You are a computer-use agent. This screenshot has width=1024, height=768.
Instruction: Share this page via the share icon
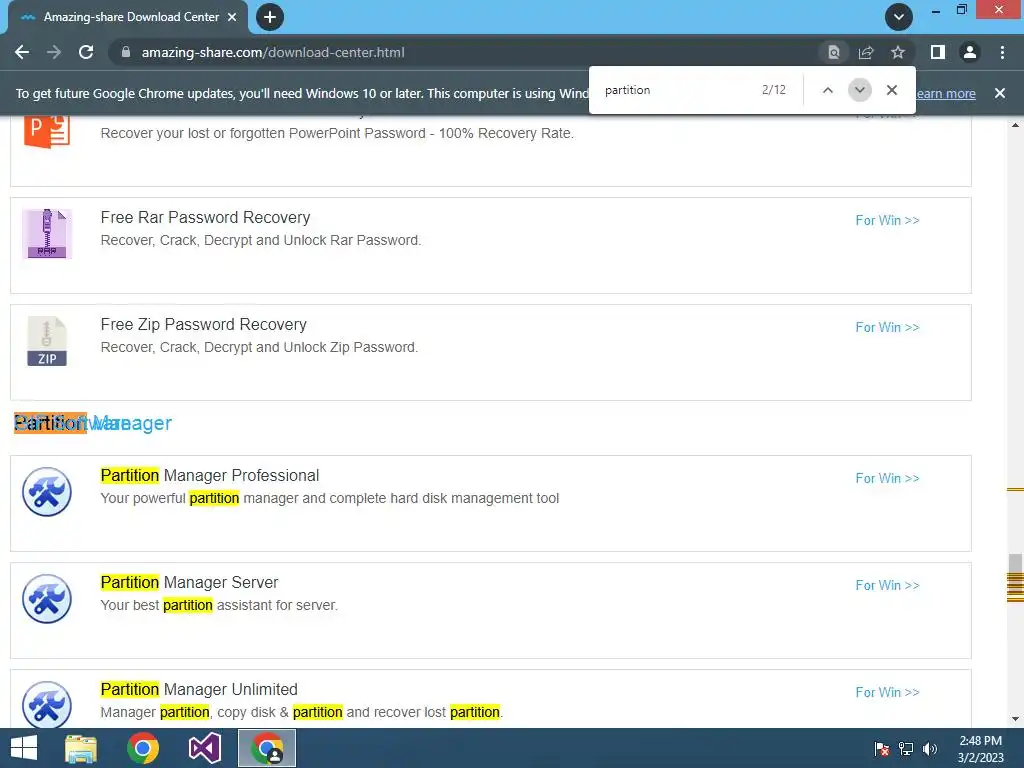(x=866, y=52)
